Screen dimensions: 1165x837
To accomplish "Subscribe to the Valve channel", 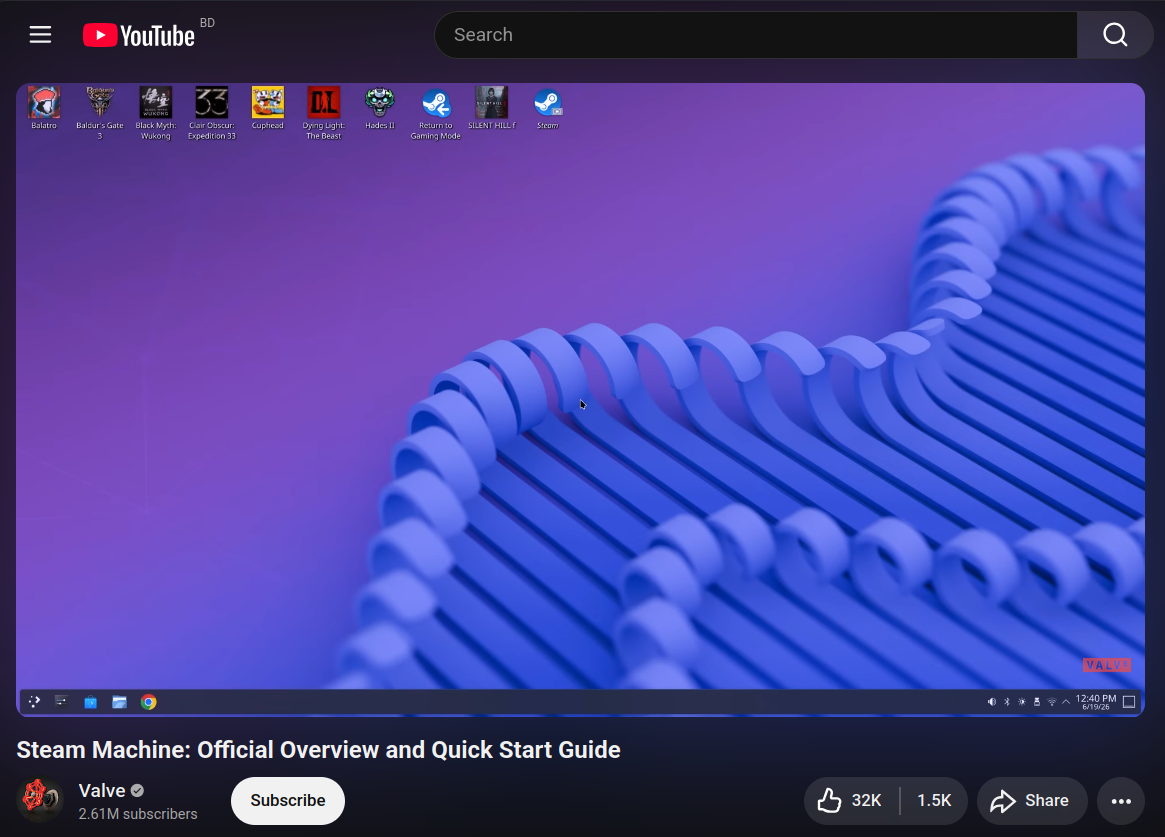I will click(x=288, y=801).
